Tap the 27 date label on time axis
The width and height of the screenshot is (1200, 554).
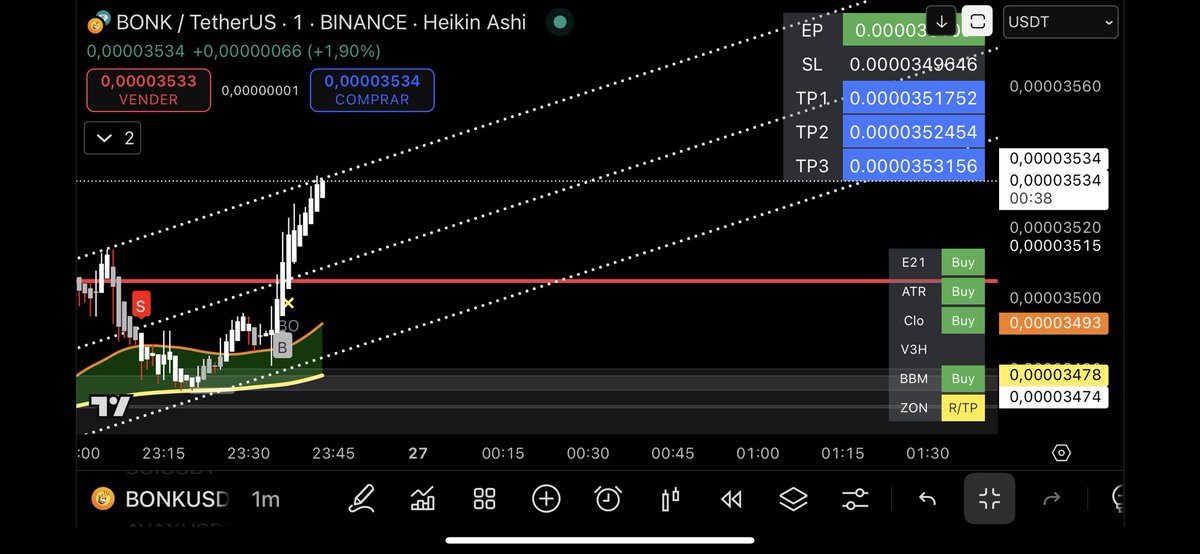pyautogui.click(x=418, y=453)
